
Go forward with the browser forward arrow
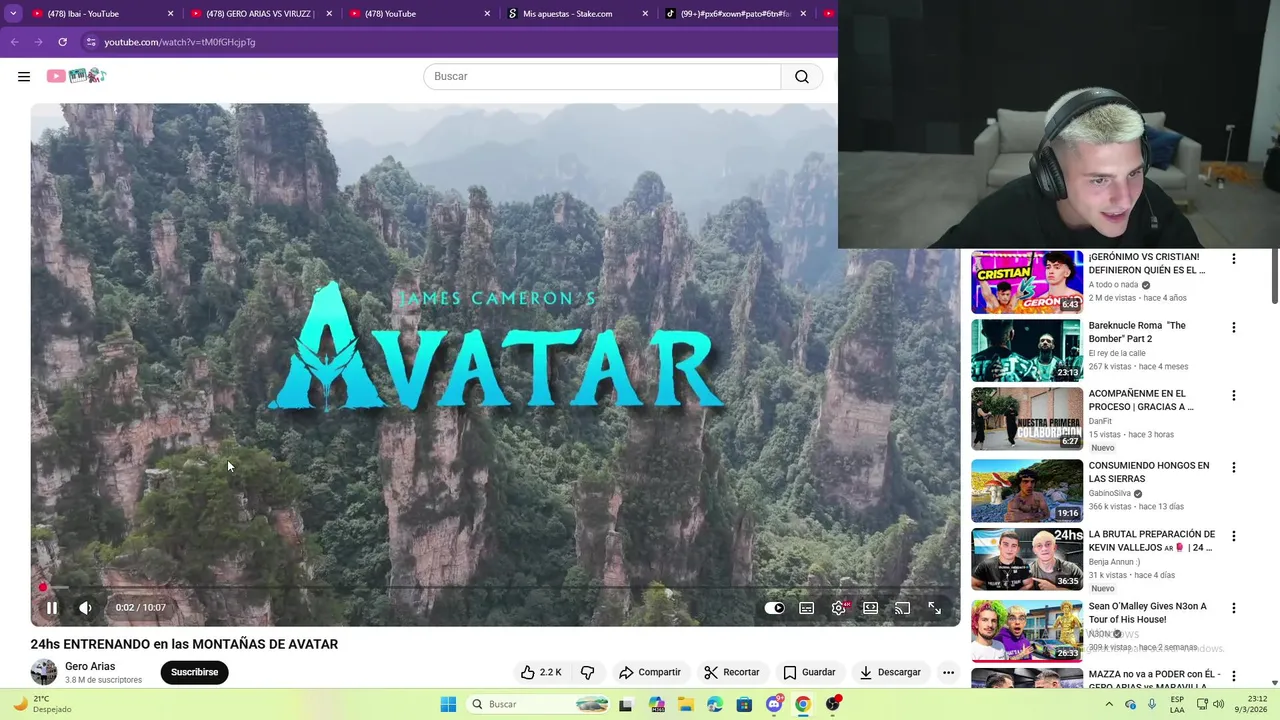point(38,42)
